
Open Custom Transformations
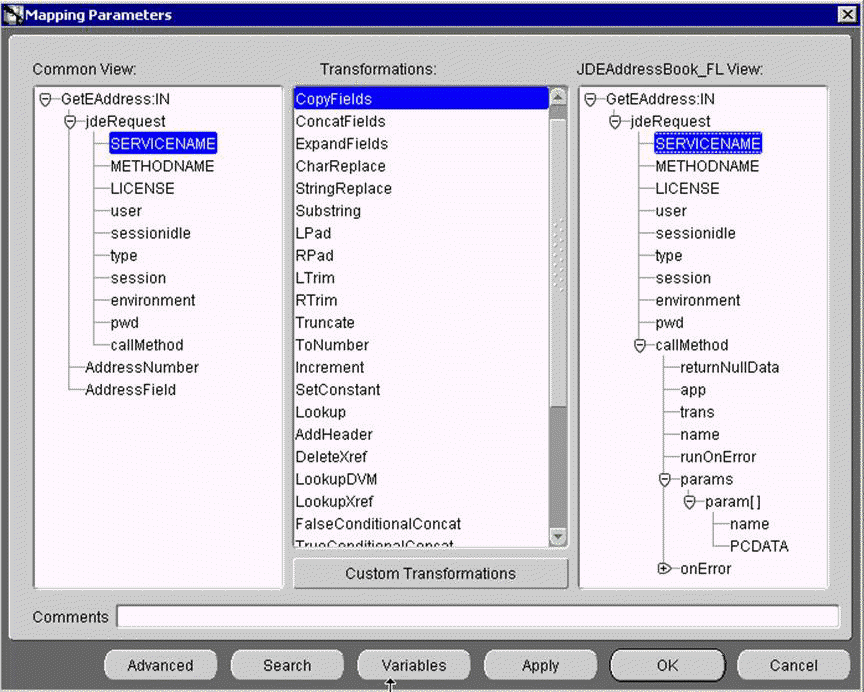(430, 574)
